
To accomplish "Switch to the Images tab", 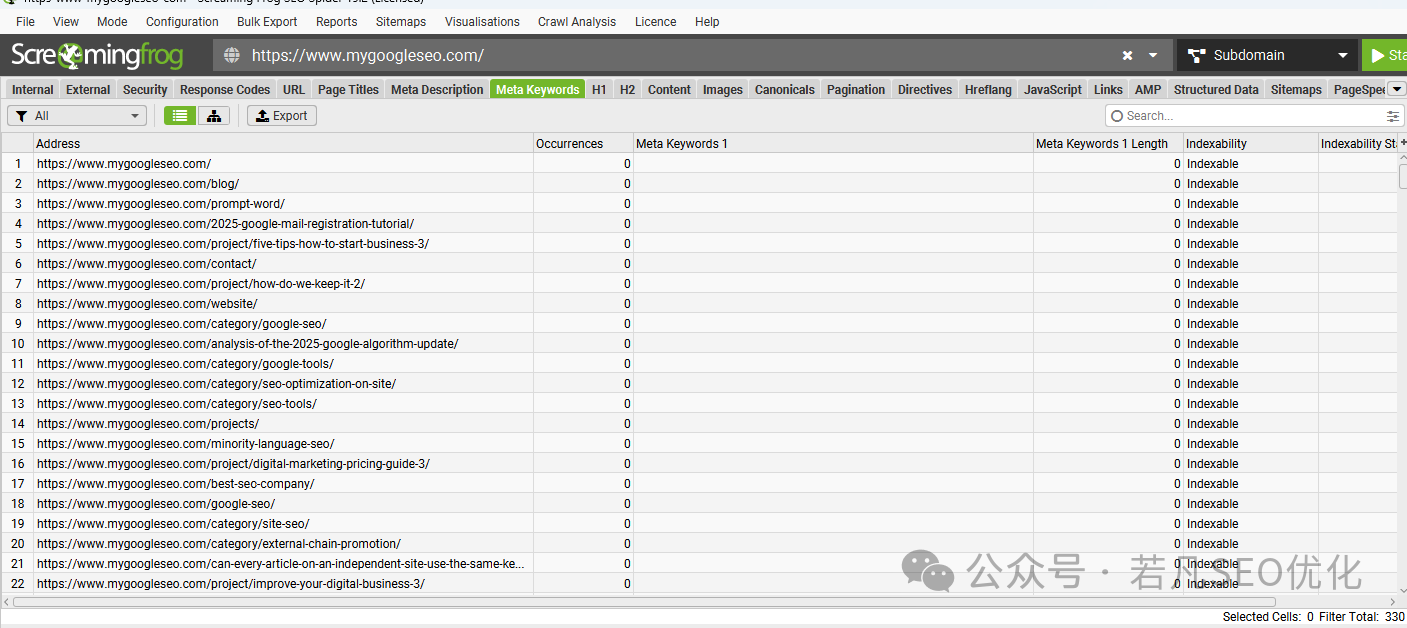I will [x=723, y=89].
